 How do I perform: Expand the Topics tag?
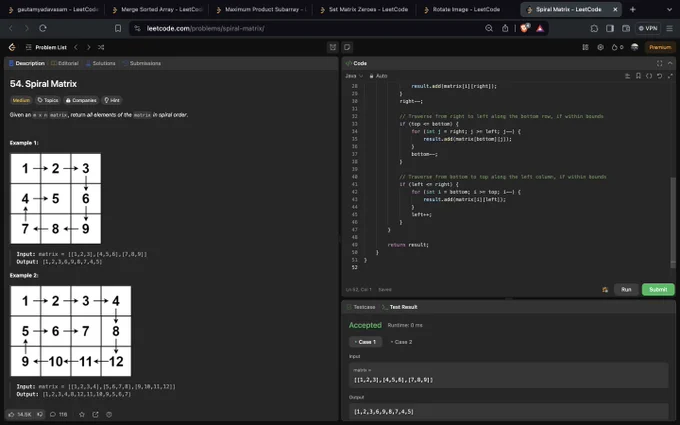coord(48,100)
